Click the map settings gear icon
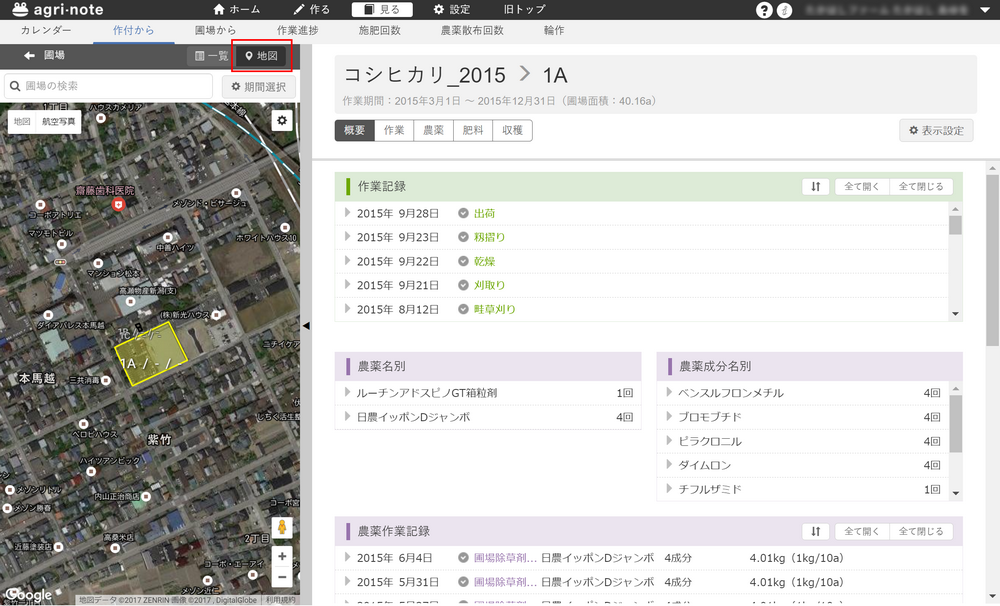 pos(282,121)
